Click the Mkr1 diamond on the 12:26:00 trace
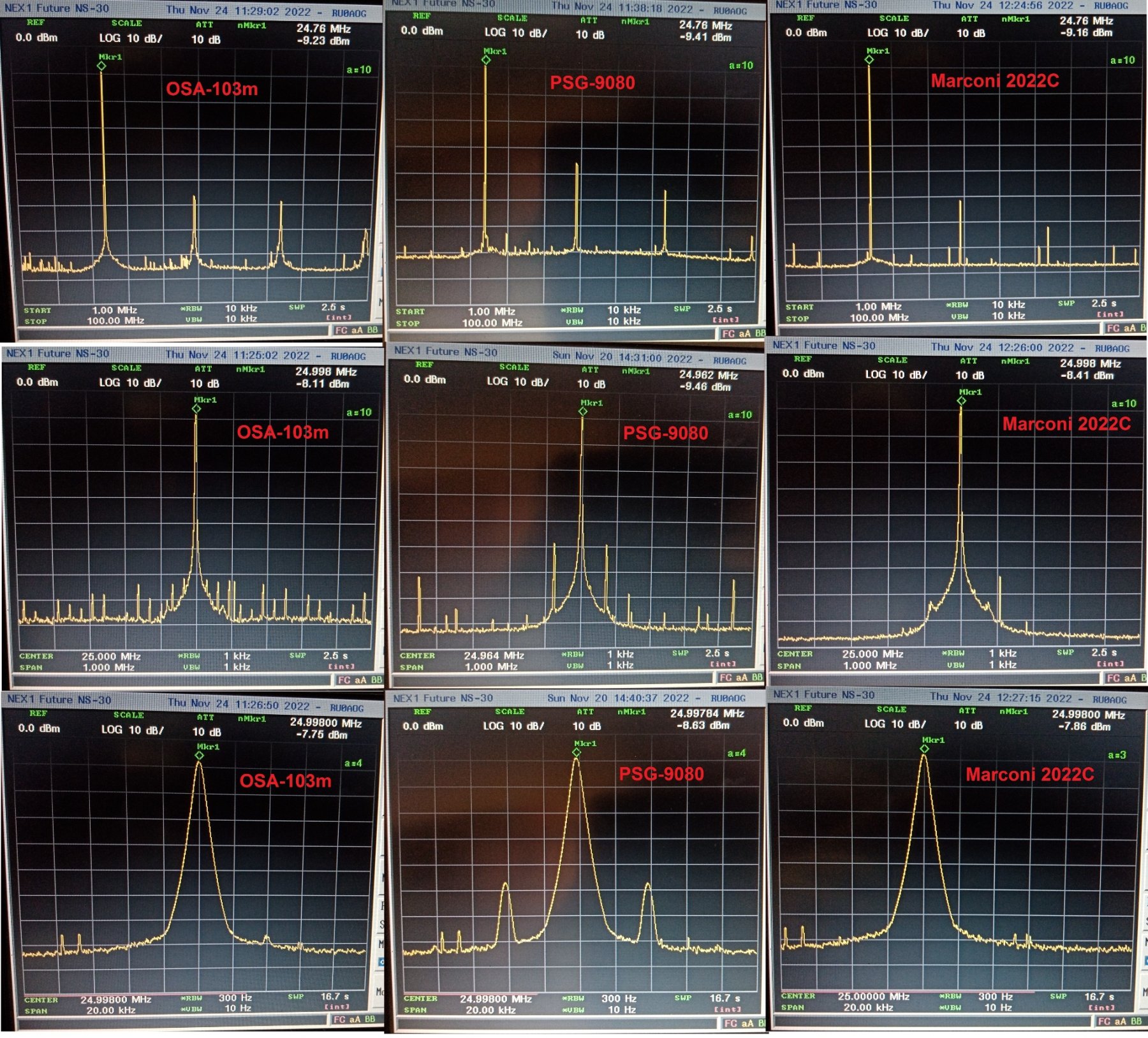Viewport: 1148px width, 1038px height. click(961, 401)
